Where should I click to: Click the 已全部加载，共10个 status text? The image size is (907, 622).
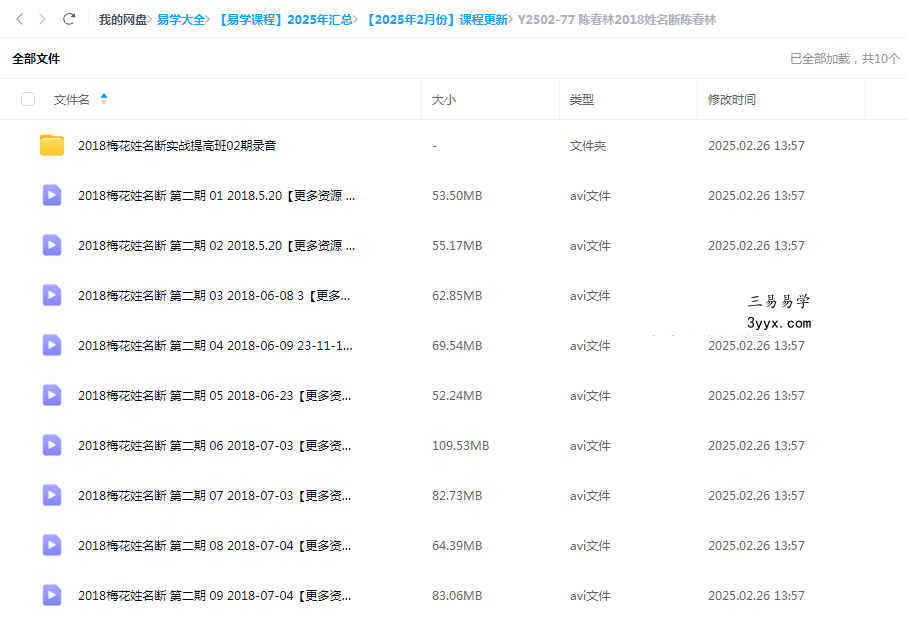click(x=845, y=58)
